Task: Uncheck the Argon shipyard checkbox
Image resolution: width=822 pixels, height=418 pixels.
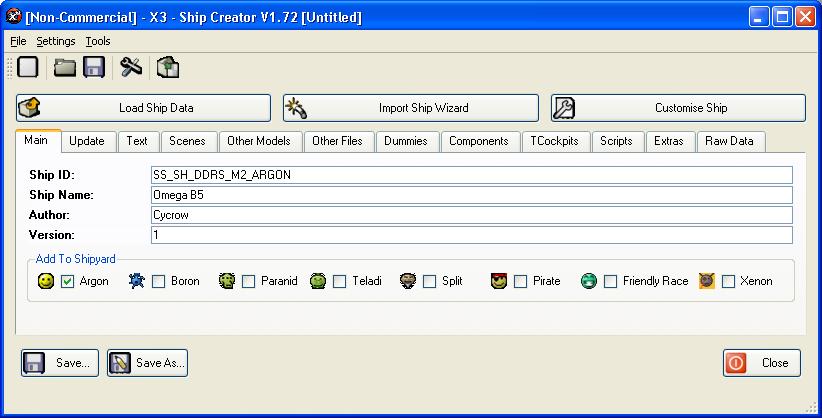Action: tap(68, 282)
